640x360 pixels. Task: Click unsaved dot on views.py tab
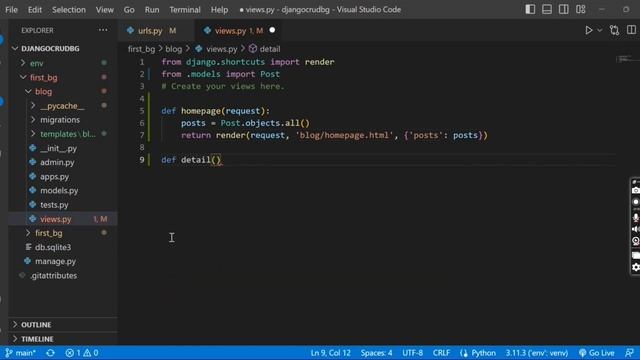[272, 30]
